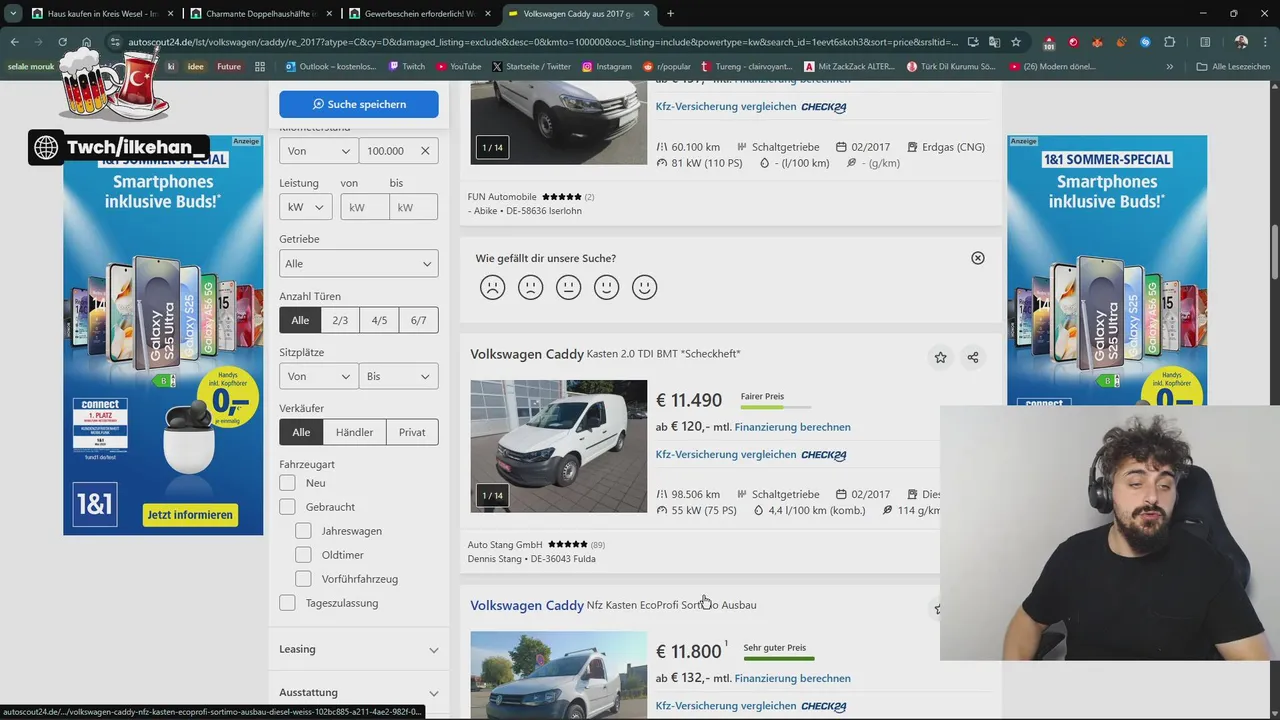Select the 'Volkswagen Caddy aus 2017' tab

[x=578, y=14]
